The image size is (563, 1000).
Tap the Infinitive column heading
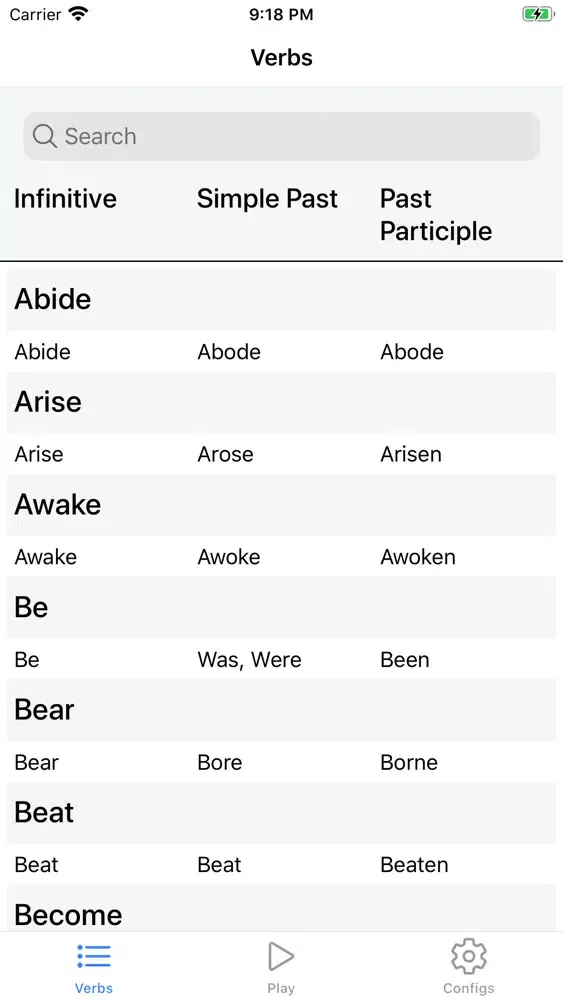point(66,198)
